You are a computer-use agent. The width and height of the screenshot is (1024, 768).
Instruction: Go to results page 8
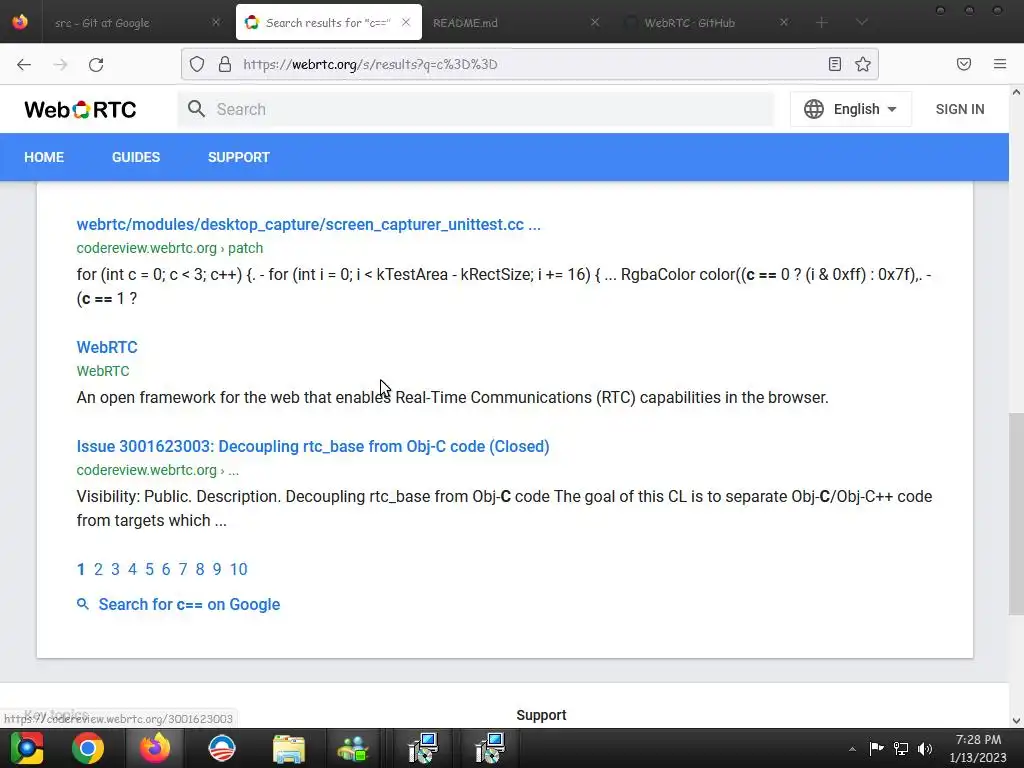point(200,569)
